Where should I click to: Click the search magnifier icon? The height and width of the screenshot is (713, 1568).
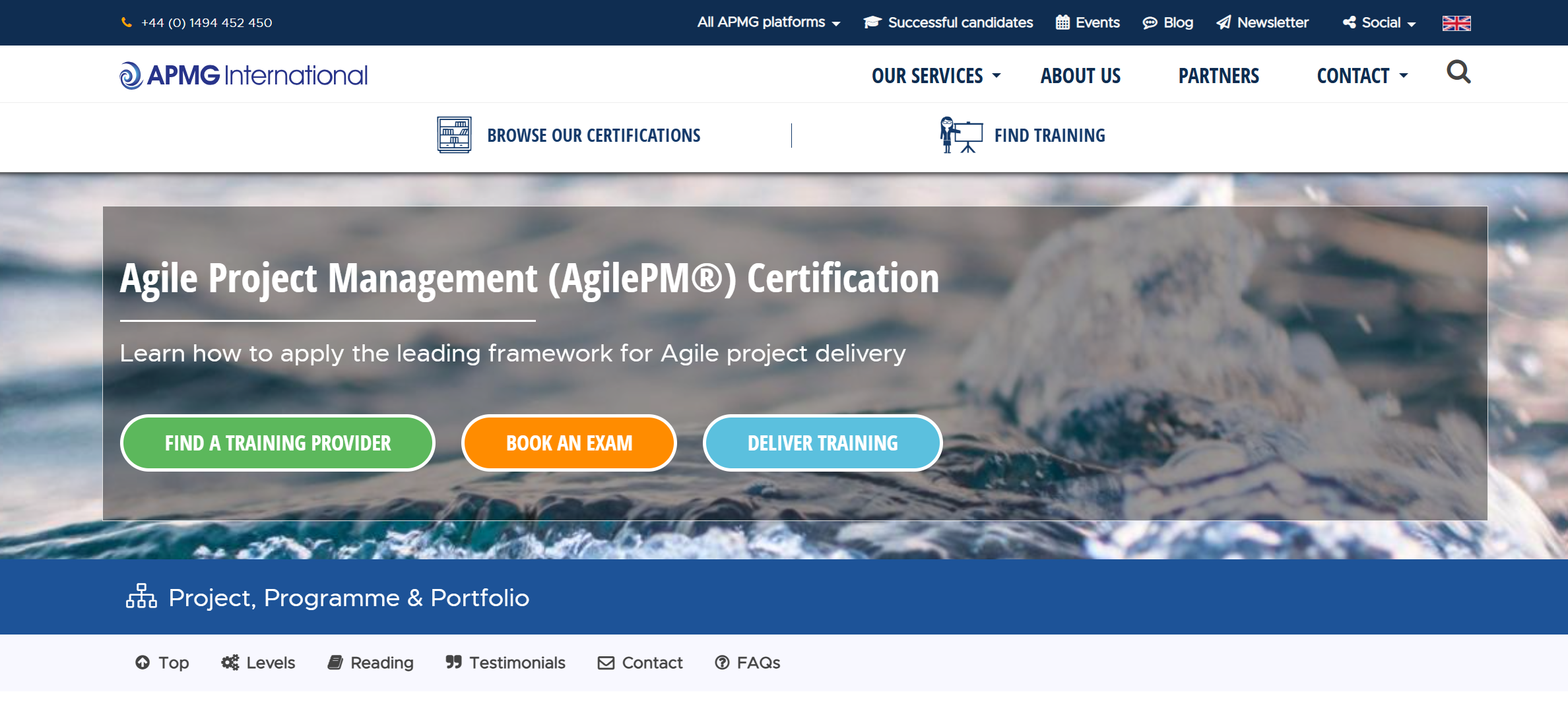[x=1458, y=72]
